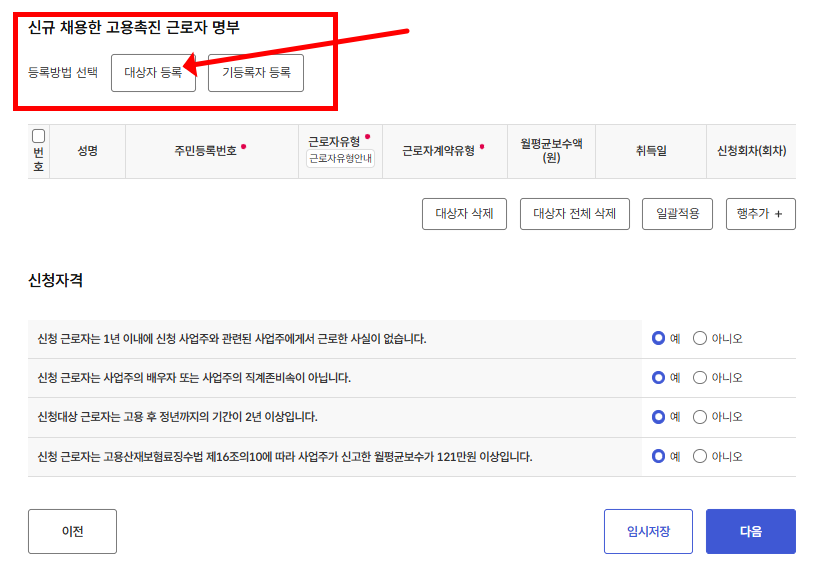Click the 대상자 삭제 button
Viewport: 815px width, 570px height.
(464, 214)
